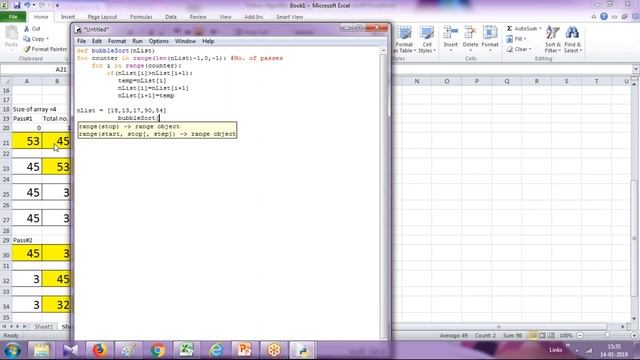Click the Excel horizontal scrollbar thumb
Image resolution: width=640 pixels, height=360 pixels.
(498, 327)
